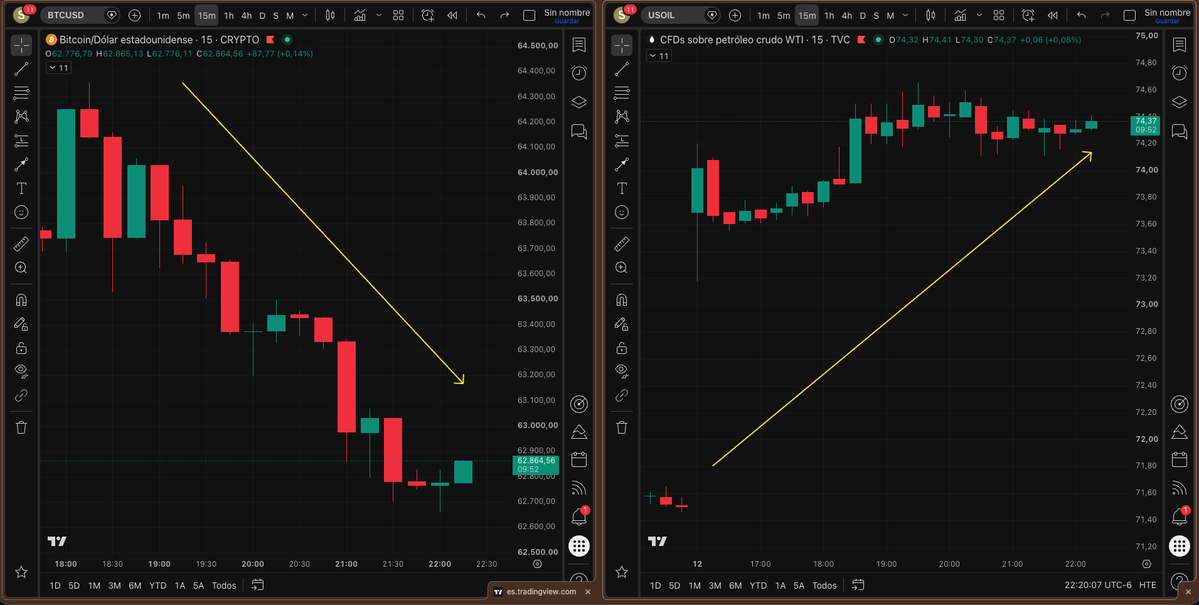Viewport: 1199px width, 605px height.
Task: Open the chats panel in the BTCUSD window
Action: click(579, 132)
